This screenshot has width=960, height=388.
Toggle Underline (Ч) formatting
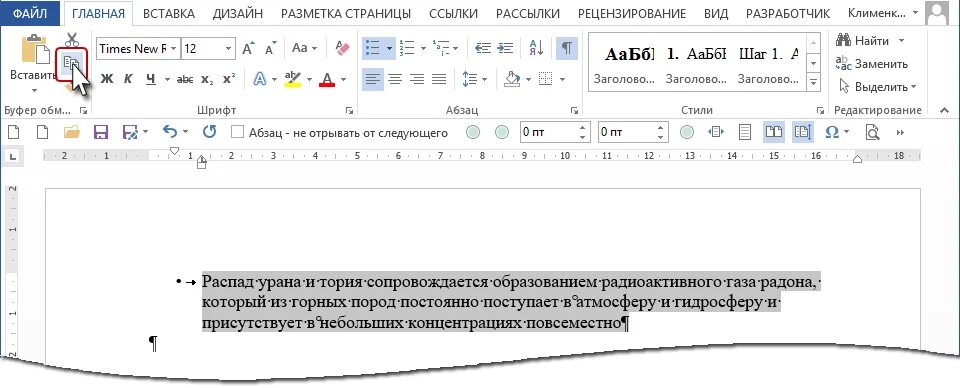pyautogui.click(x=151, y=80)
